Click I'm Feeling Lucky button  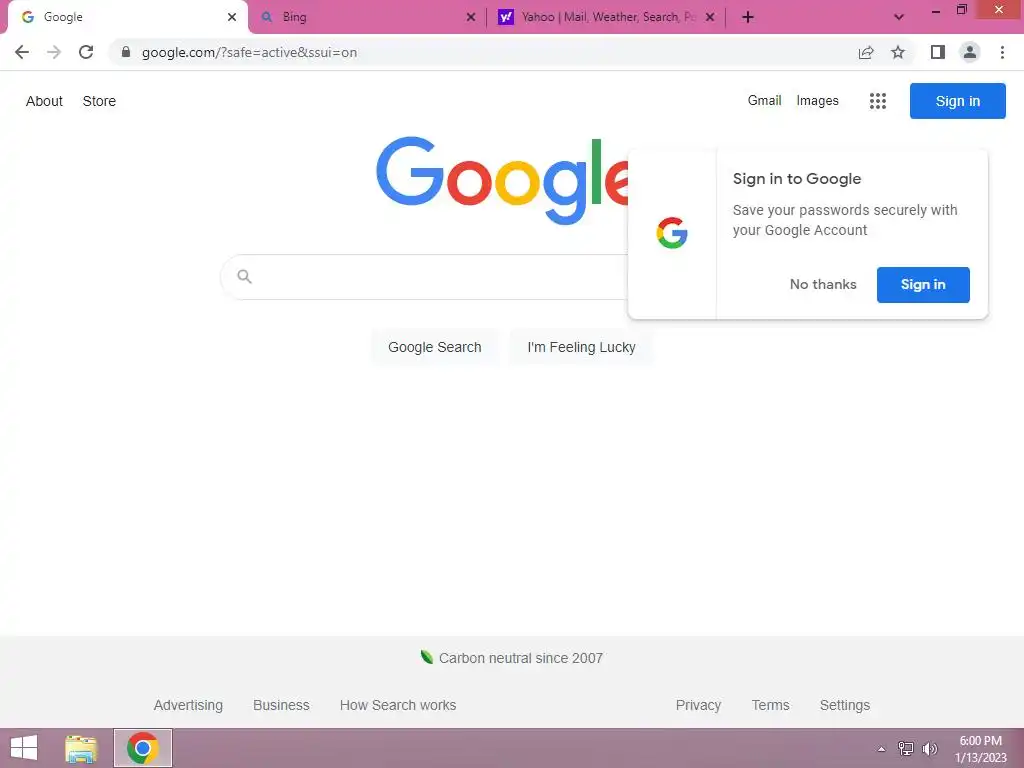pyautogui.click(x=581, y=347)
